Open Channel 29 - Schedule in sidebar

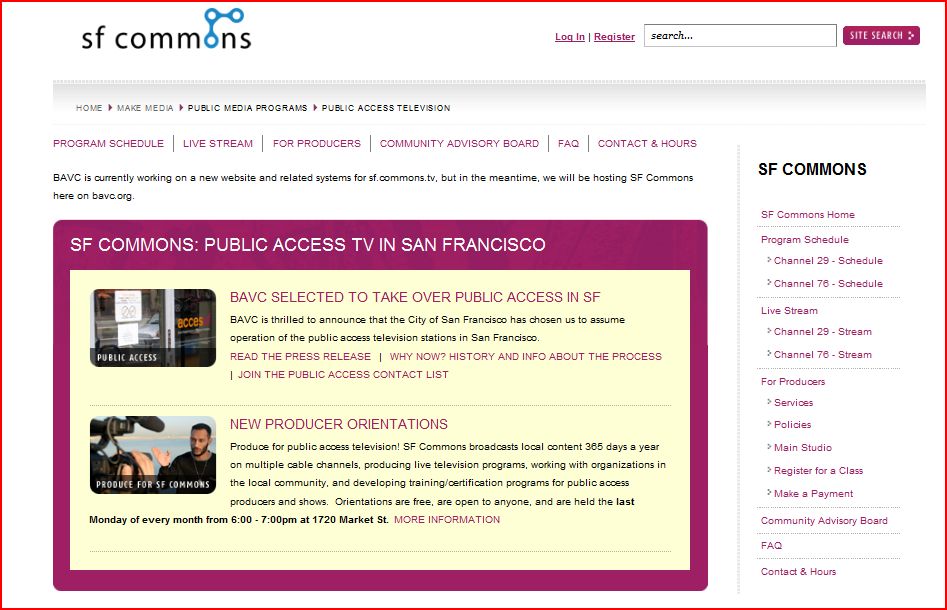point(828,261)
